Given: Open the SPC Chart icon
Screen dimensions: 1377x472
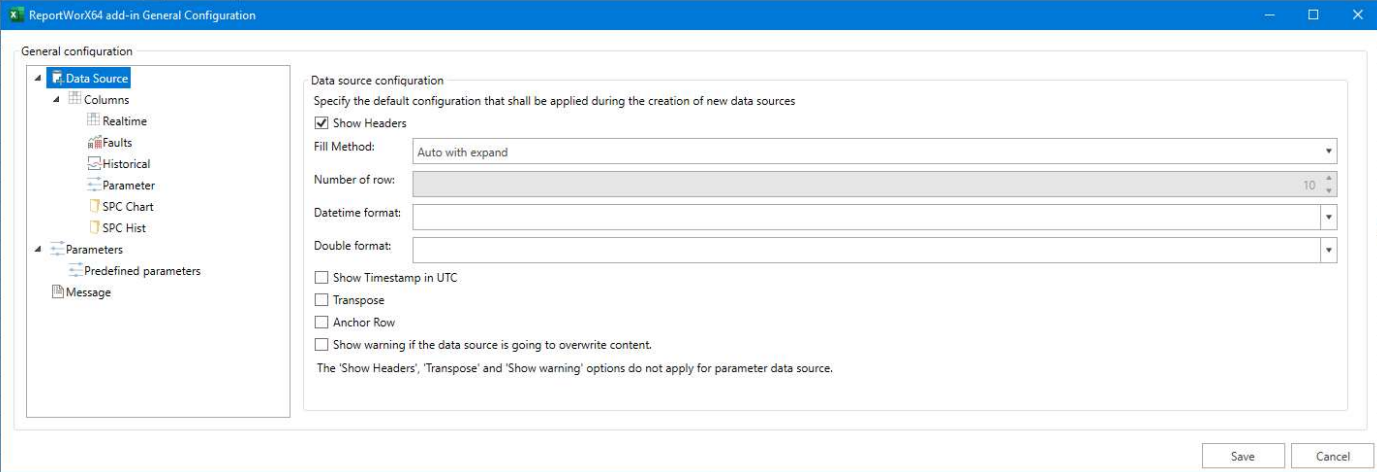Looking at the screenshot, I should [x=94, y=206].
